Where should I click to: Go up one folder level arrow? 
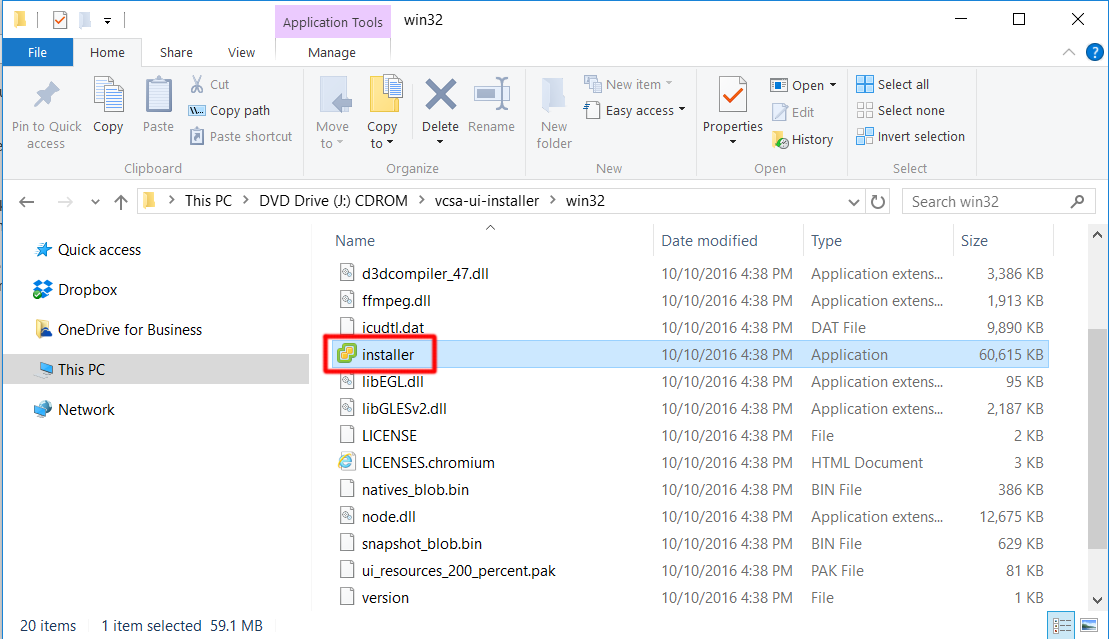coord(121,202)
